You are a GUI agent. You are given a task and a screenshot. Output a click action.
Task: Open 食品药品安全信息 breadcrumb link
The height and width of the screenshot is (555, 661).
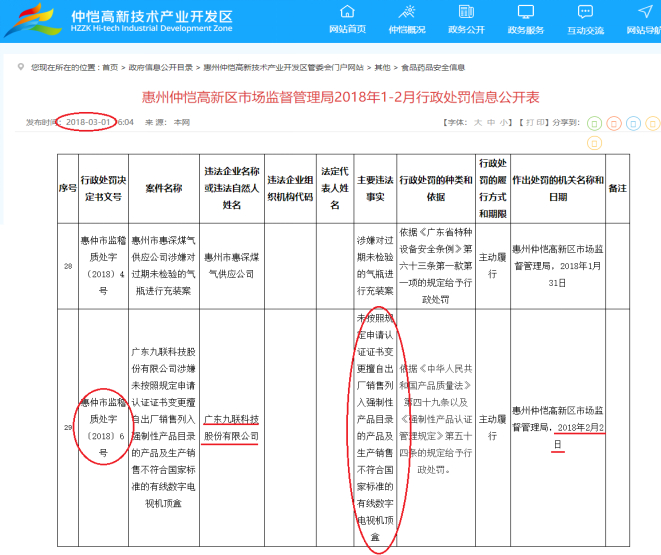point(433,67)
